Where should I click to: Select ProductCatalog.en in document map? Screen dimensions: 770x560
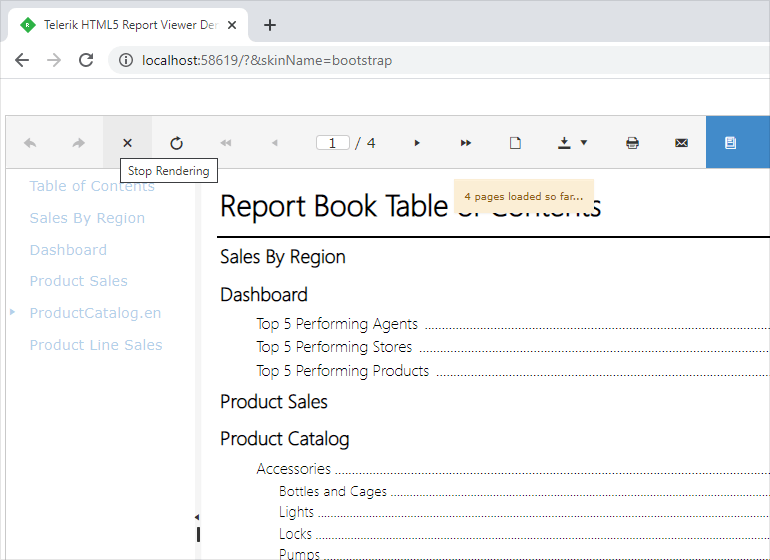tap(95, 313)
